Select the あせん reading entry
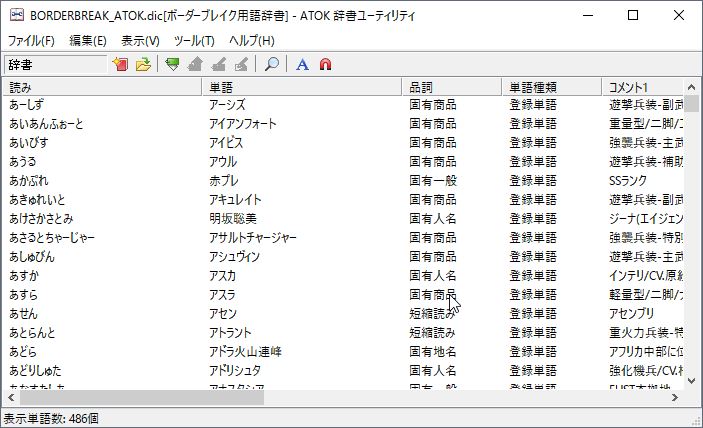703x428 pixels. [23, 313]
